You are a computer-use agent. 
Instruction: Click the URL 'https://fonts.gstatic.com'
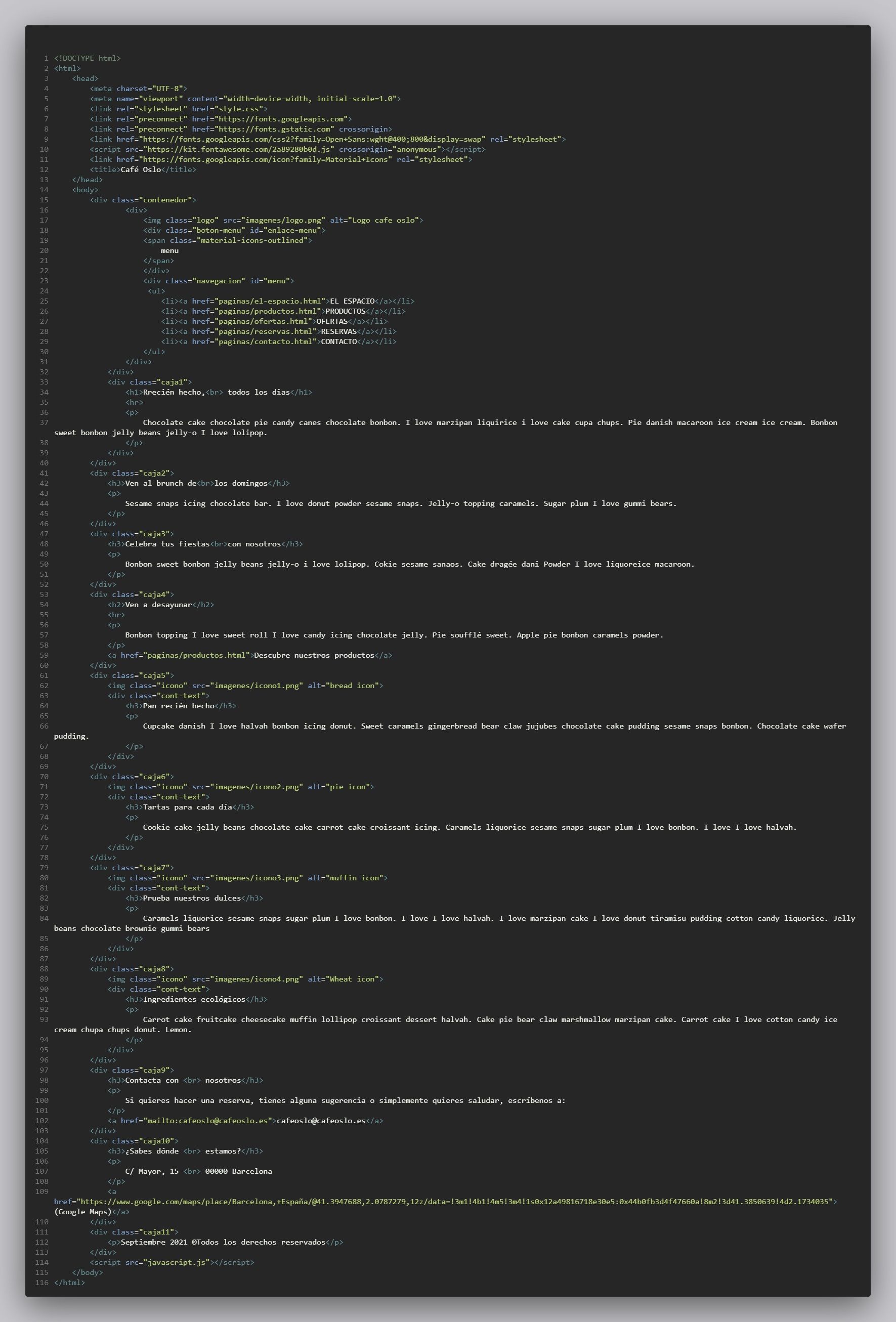point(274,129)
